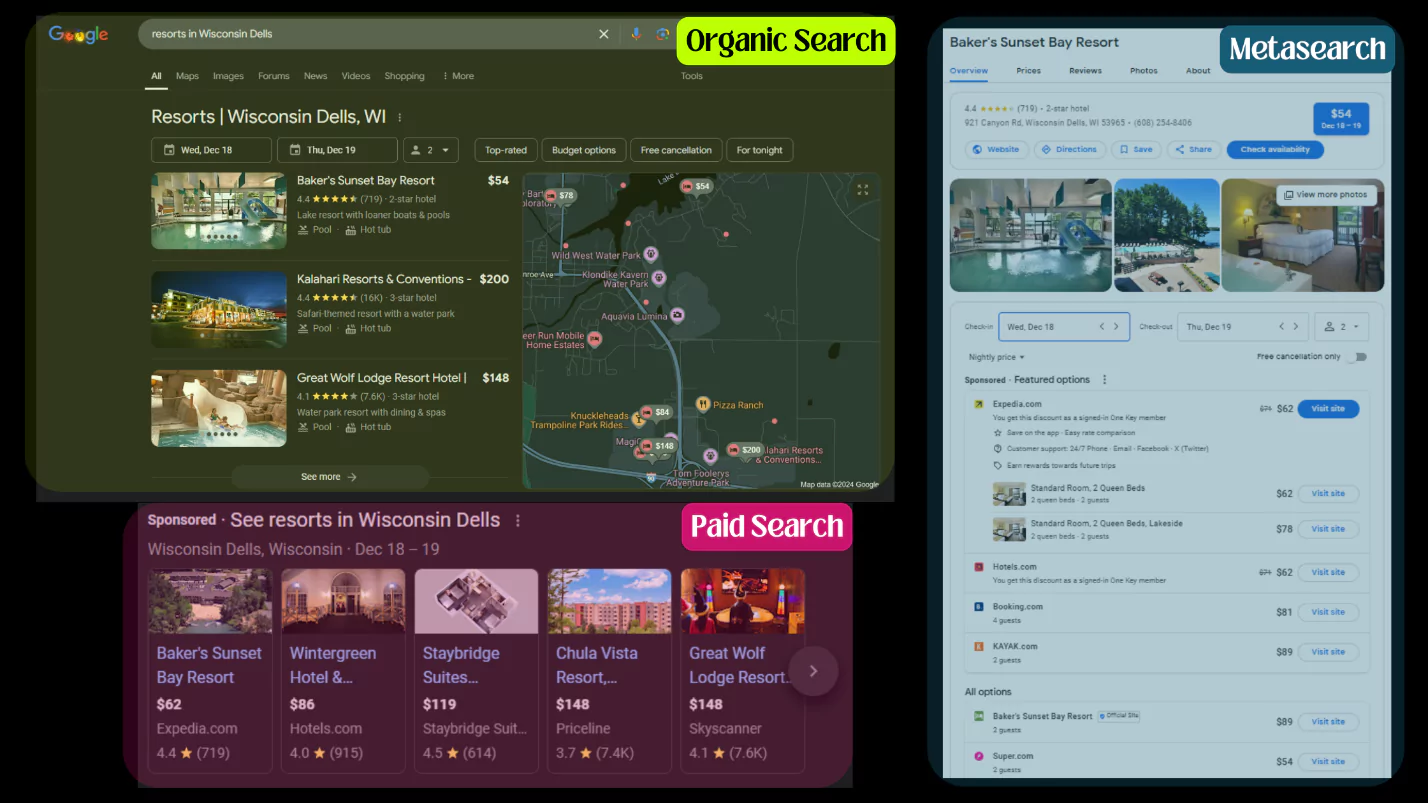
Task: Click the Save button in hotel panel
Action: pos(1136,149)
